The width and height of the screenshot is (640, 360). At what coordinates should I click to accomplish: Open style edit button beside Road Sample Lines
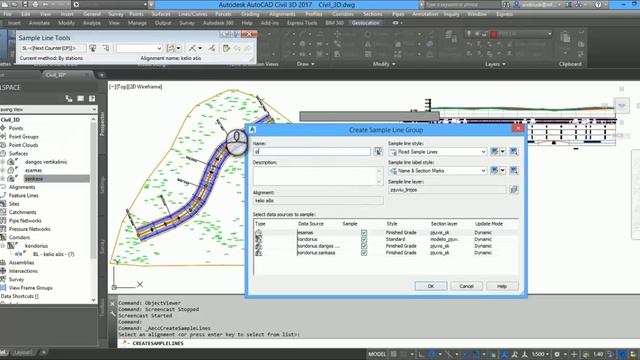click(495, 152)
